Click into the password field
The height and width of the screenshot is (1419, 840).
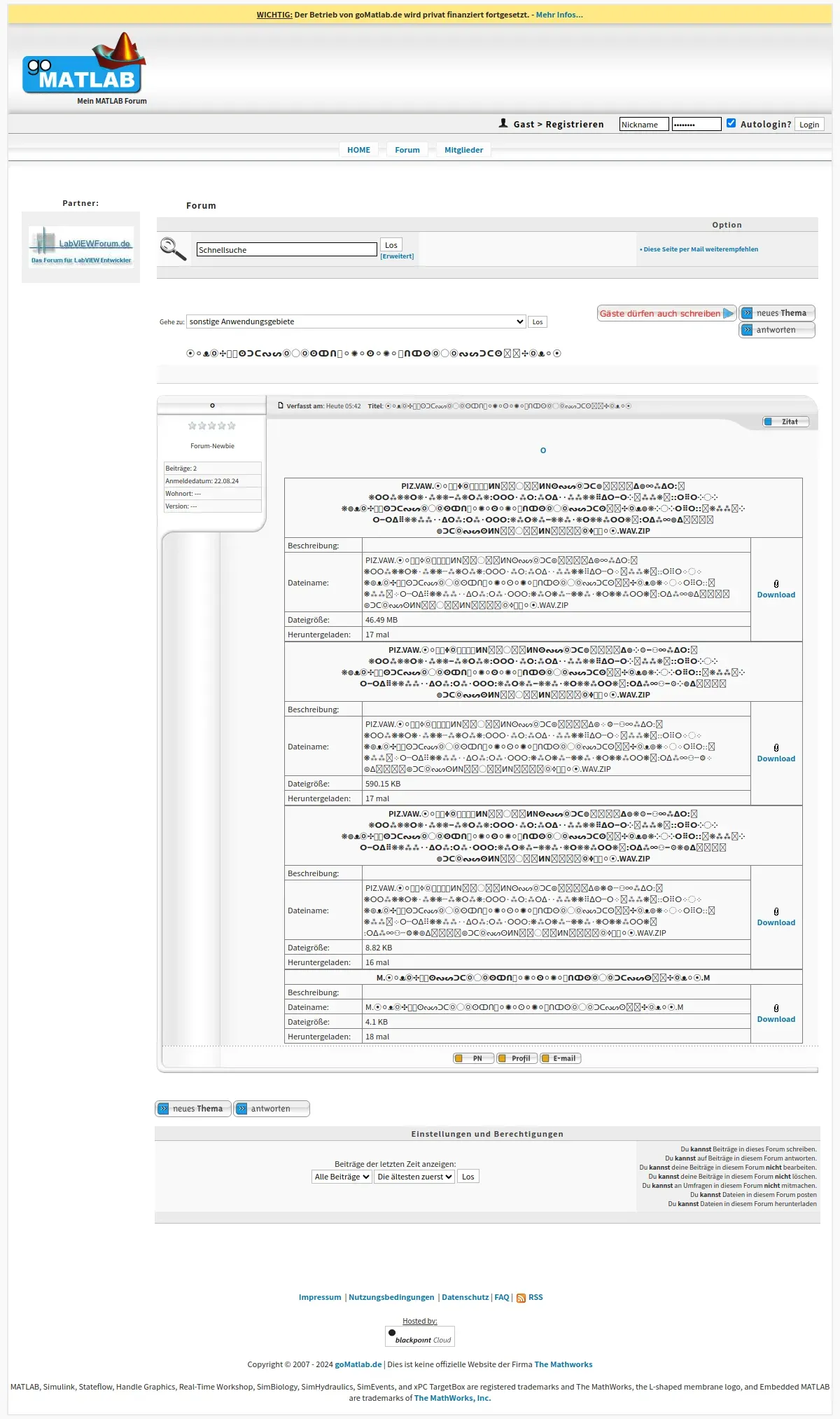click(696, 124)
